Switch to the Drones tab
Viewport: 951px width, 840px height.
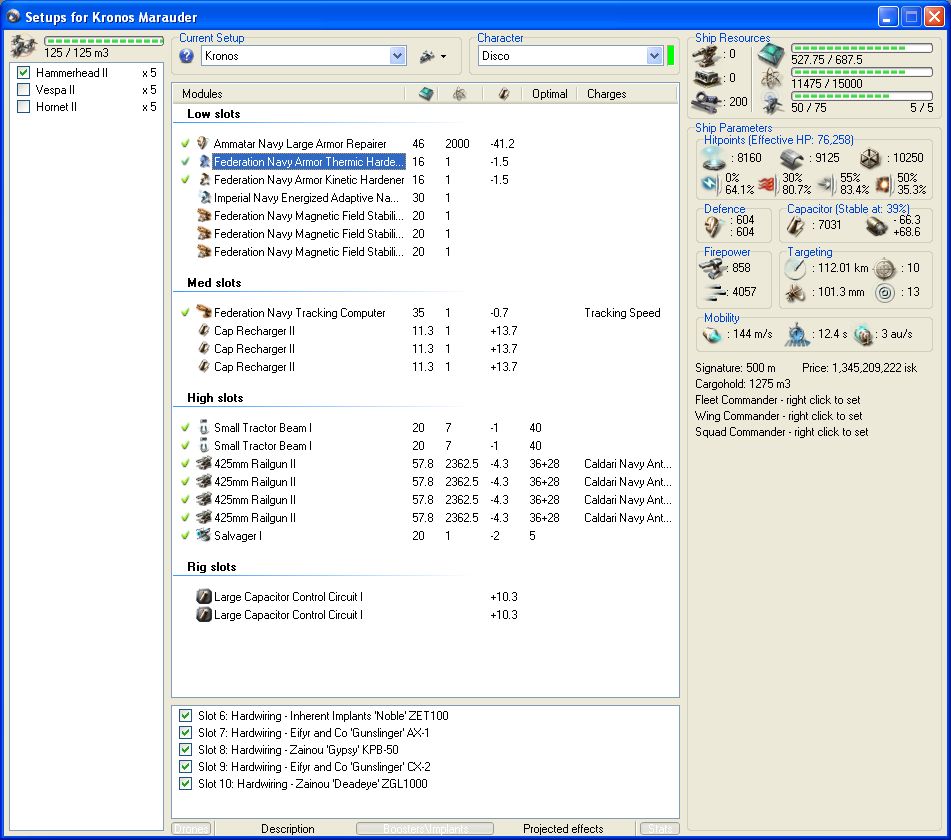click(x=191, y=828)
